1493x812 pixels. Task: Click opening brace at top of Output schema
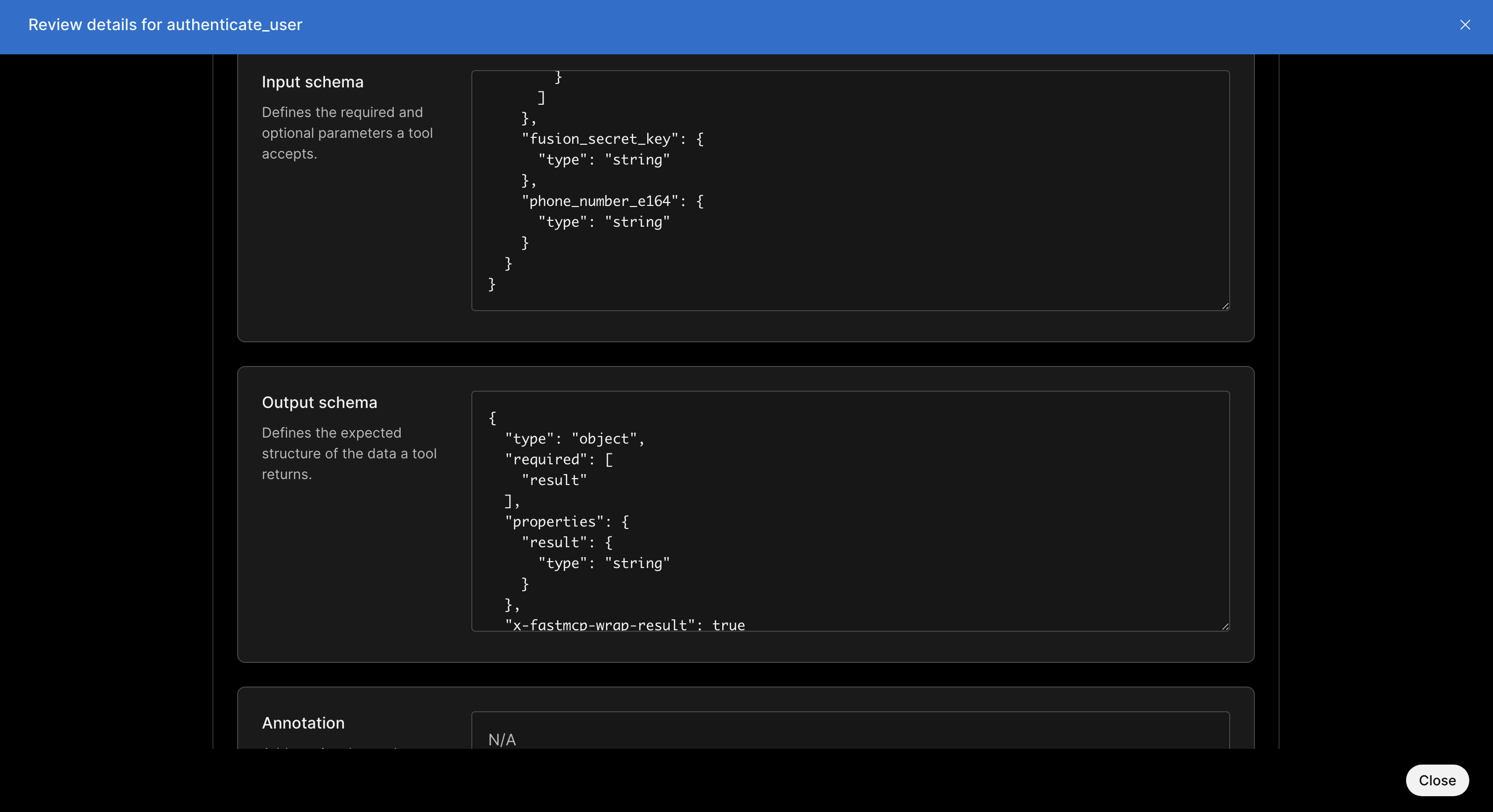coord(492,418)
